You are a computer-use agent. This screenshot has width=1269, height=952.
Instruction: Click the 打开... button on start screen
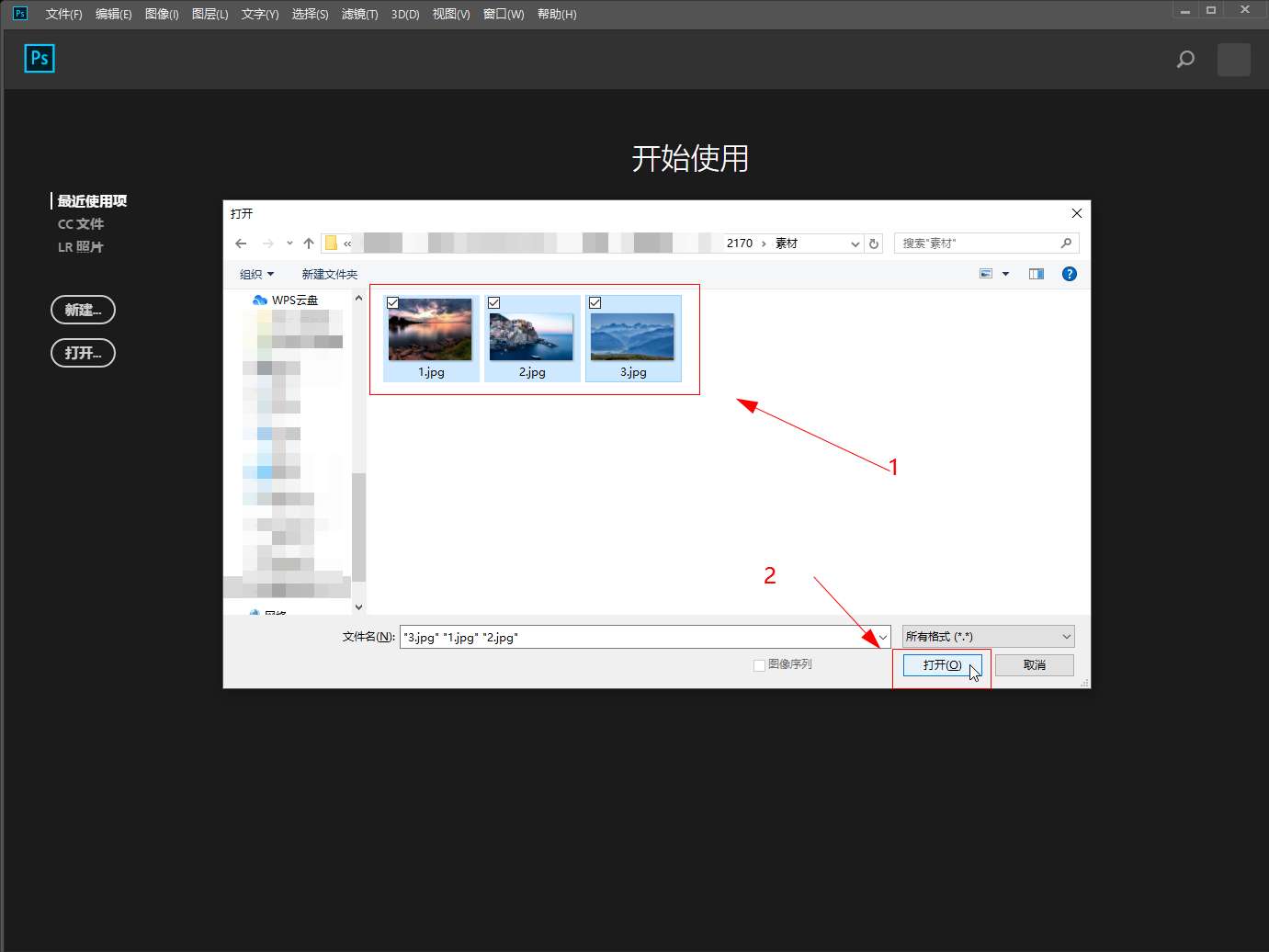pyautogui.click(x=83, y=353)
